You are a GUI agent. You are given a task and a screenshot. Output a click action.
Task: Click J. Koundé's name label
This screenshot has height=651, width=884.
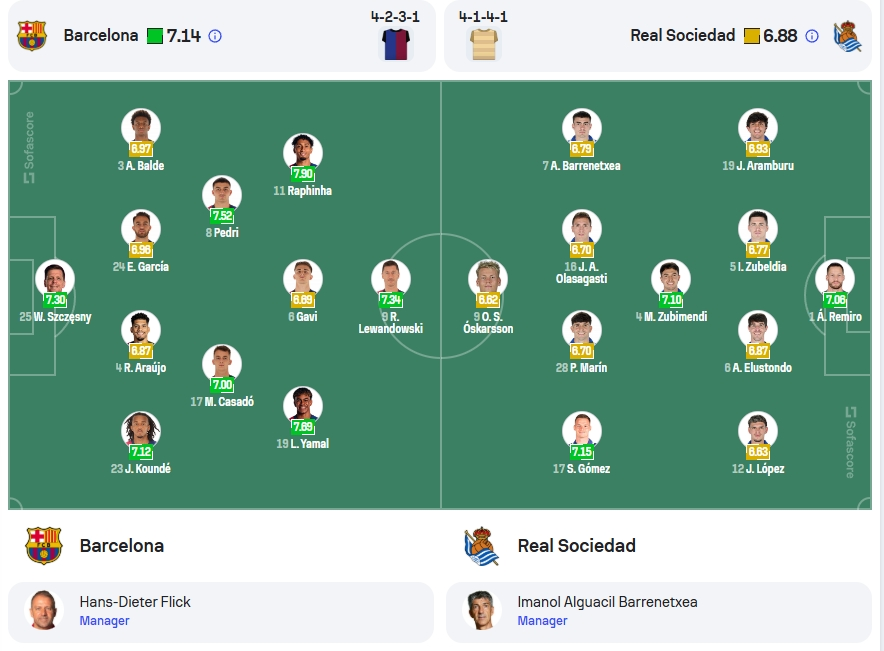coord(140,468)
